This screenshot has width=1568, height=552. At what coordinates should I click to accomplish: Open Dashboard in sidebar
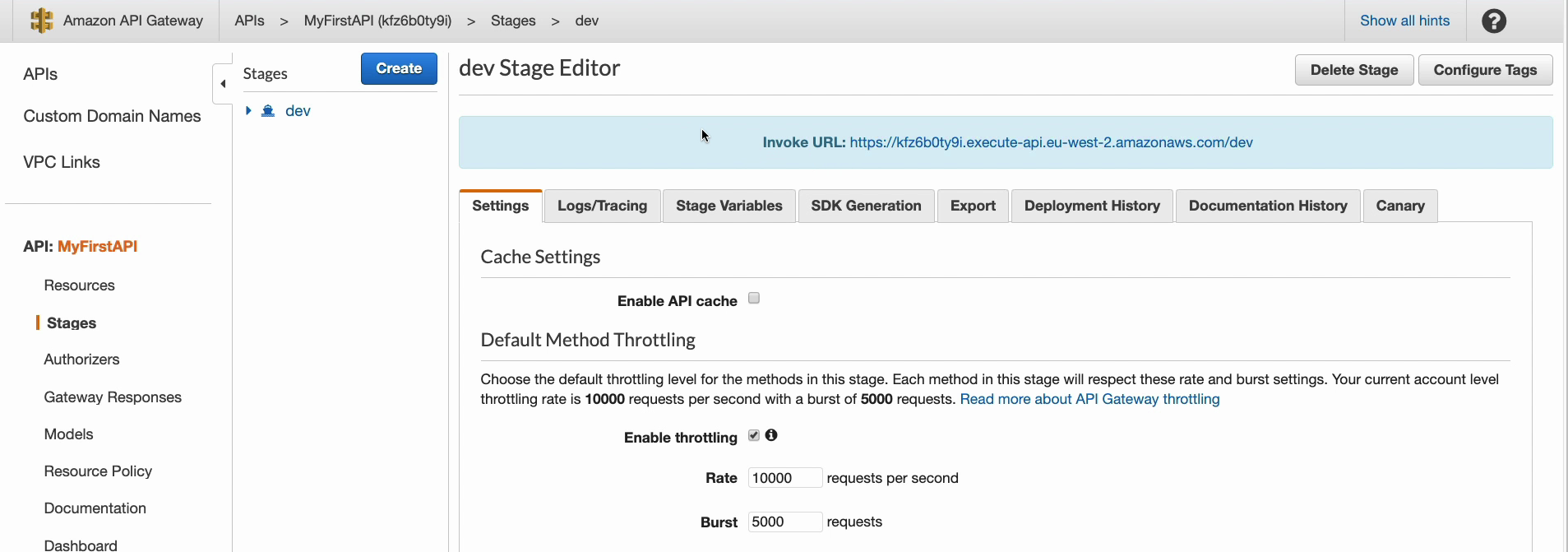click(x=81, y=545)
